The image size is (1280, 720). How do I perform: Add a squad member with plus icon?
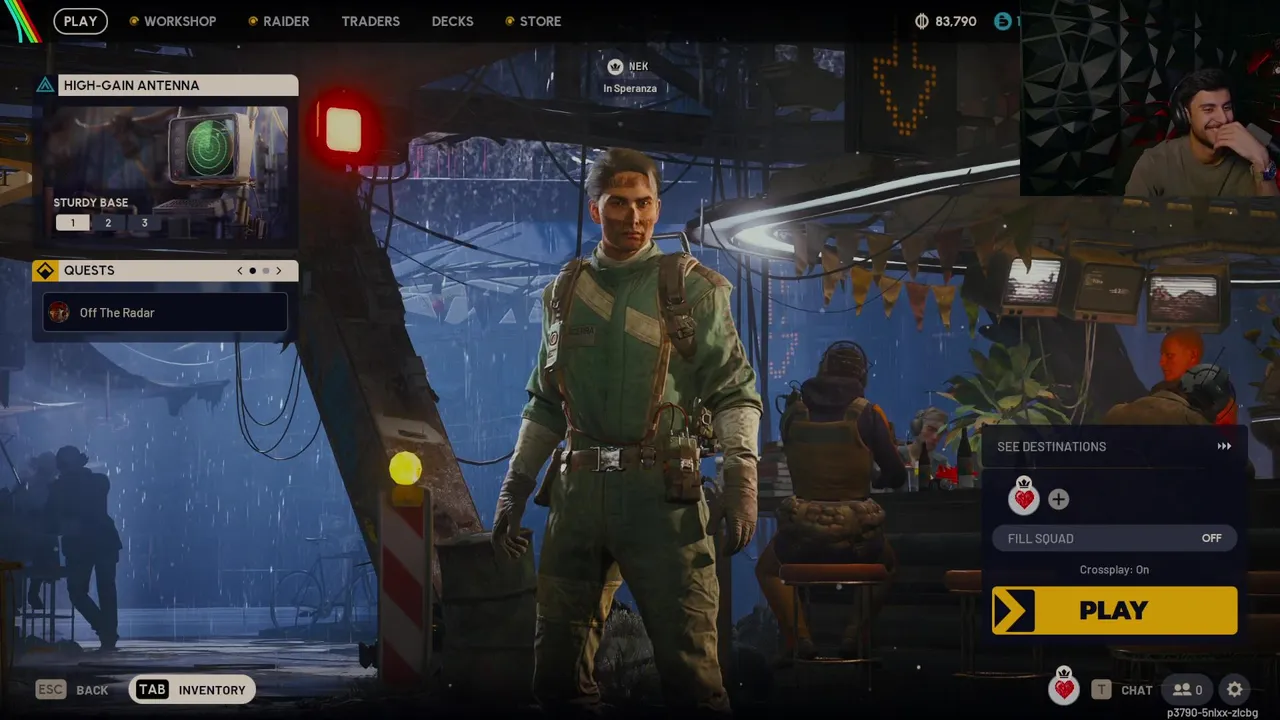[x=1058, y=499]
